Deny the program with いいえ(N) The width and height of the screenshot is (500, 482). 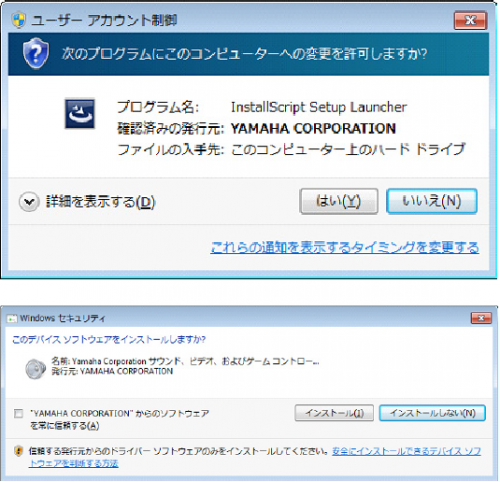pyautogui.click(x=432, y=201)
